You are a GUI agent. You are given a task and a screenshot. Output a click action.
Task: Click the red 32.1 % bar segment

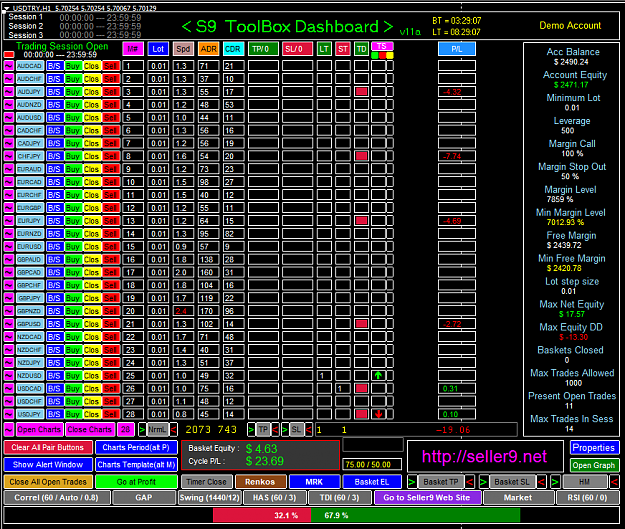click(x=262, y=515)
